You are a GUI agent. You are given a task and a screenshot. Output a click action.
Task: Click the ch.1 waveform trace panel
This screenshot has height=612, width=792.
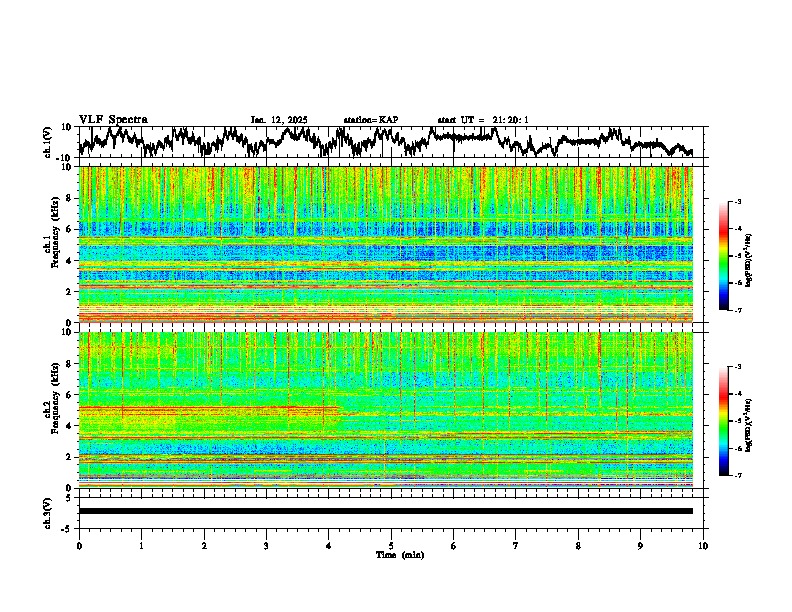point(393,142)
